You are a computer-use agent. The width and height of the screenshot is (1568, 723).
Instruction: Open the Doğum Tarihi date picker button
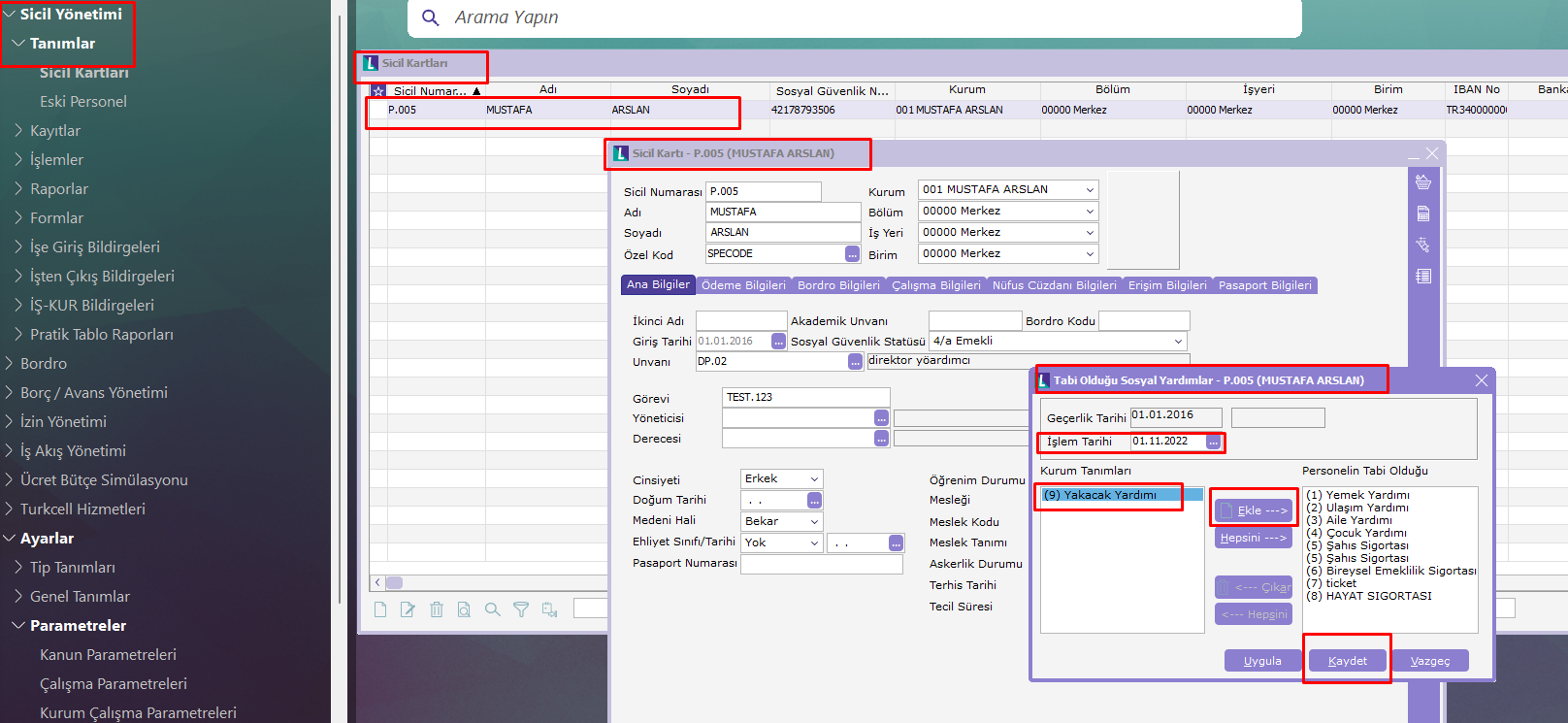coord(814,501)
